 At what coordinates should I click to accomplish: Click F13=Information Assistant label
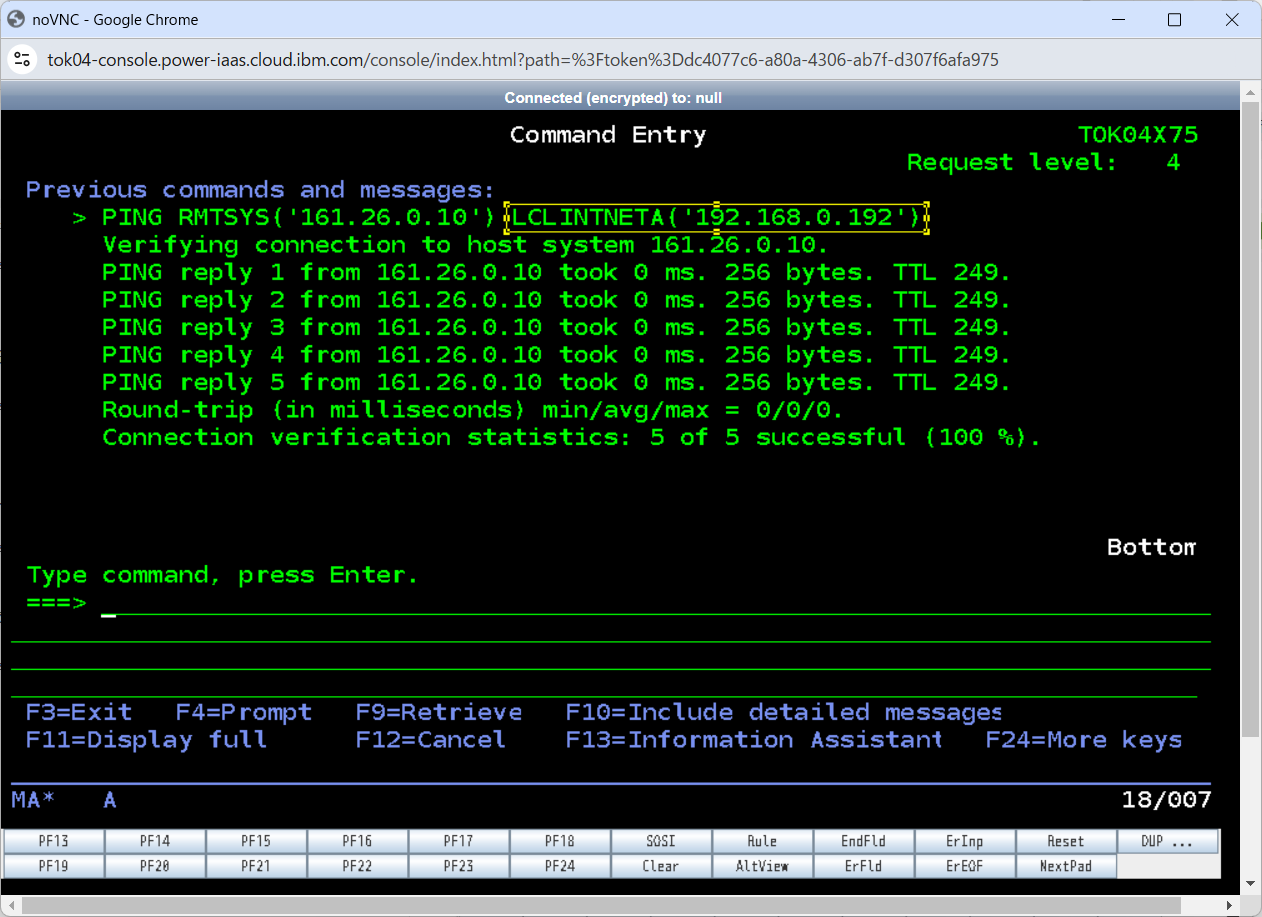tap(754, 740)
